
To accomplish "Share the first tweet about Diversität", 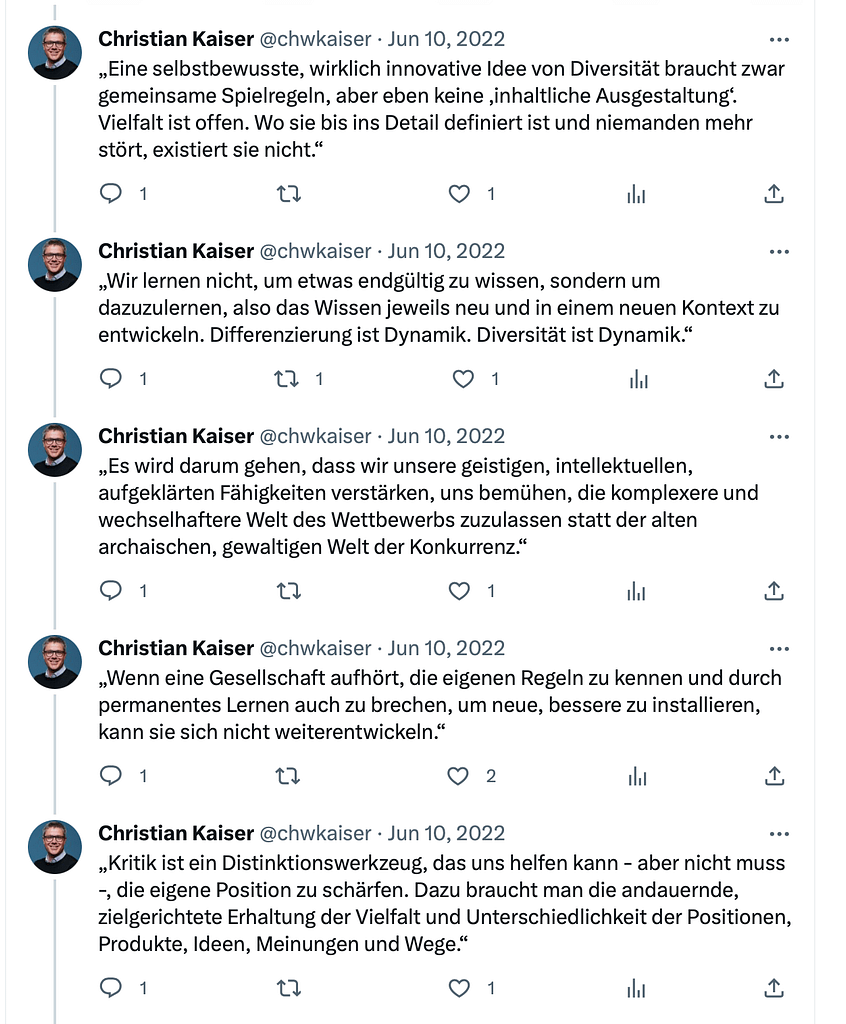I will [x=773, y=194].
